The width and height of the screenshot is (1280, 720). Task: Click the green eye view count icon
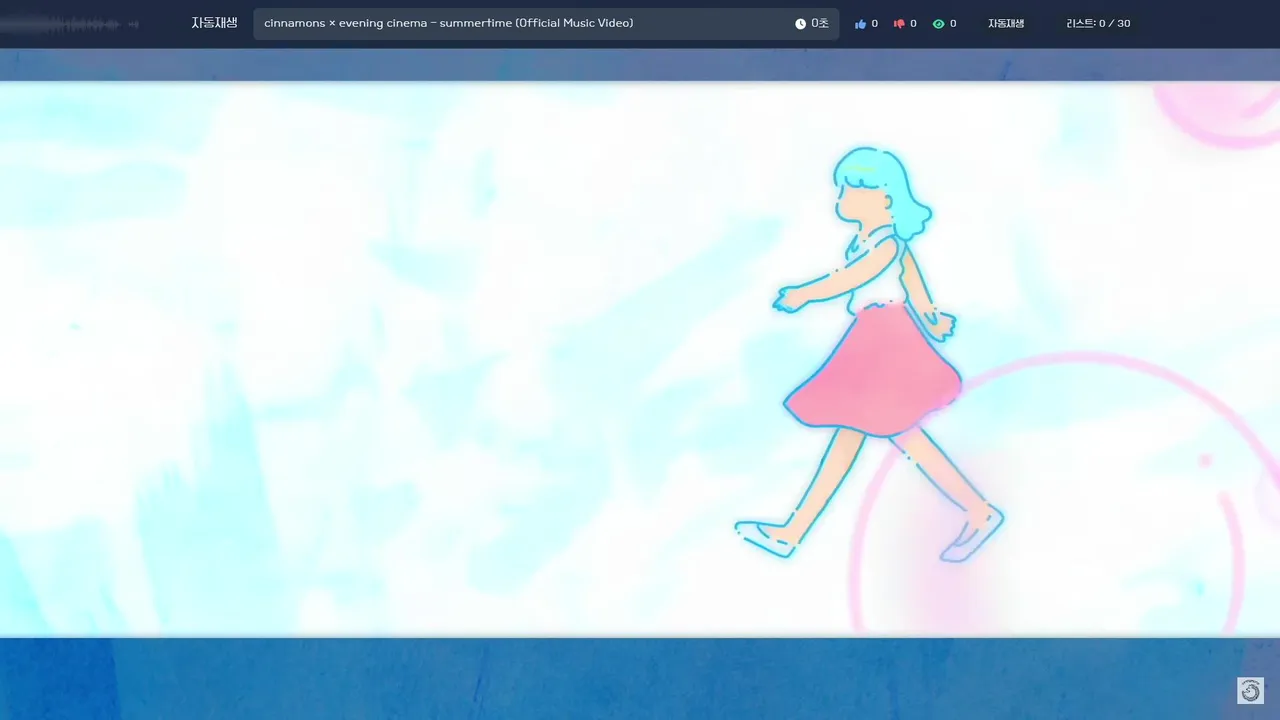[x=938, y=24]
